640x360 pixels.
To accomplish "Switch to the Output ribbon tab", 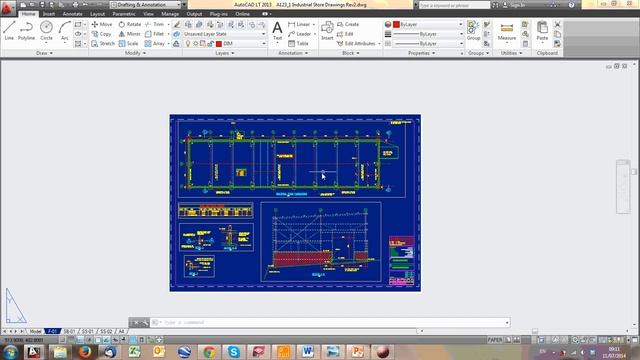I will [194, 14].
